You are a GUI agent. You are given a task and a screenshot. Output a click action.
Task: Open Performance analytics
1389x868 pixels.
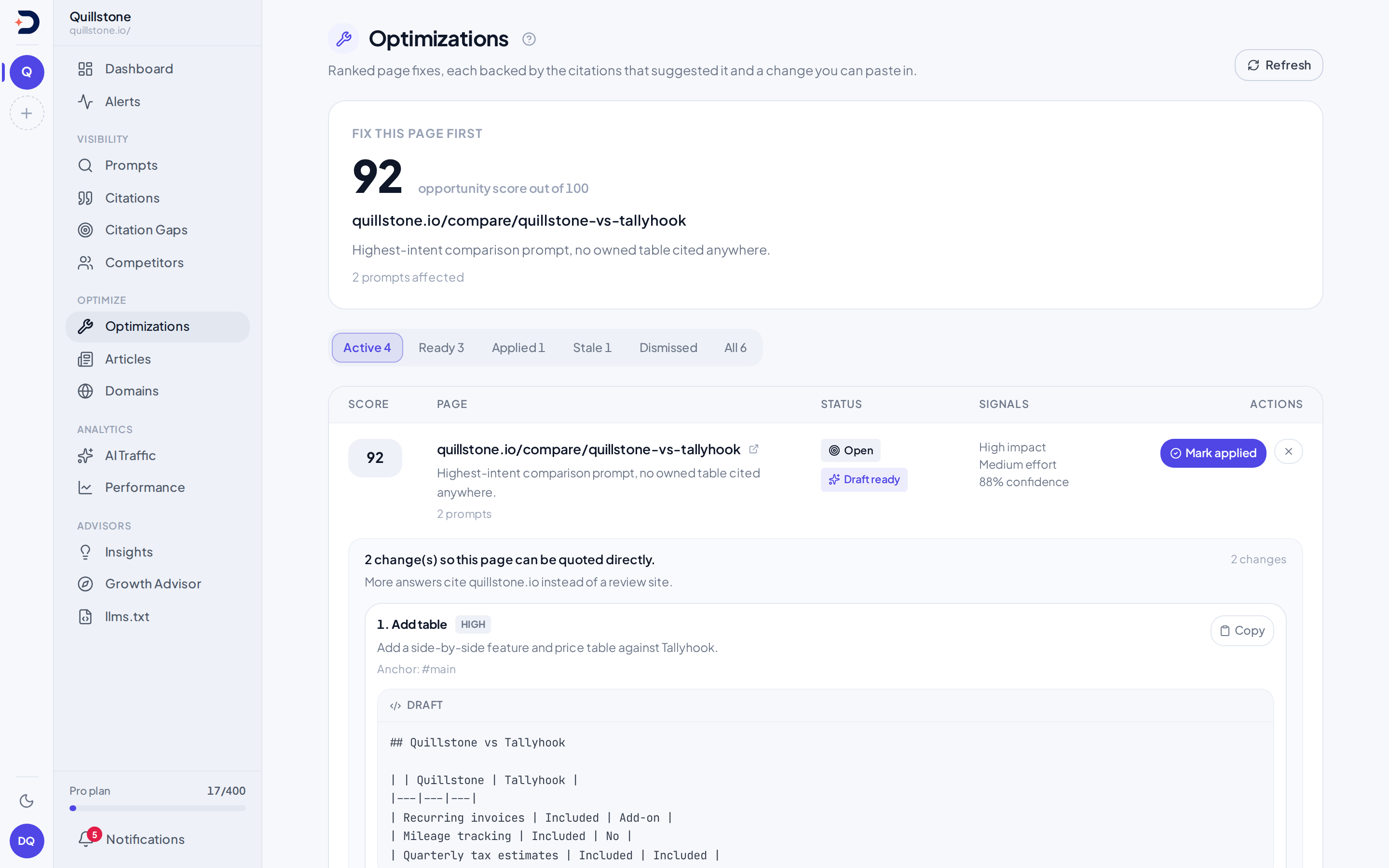(x=157, y=488)
